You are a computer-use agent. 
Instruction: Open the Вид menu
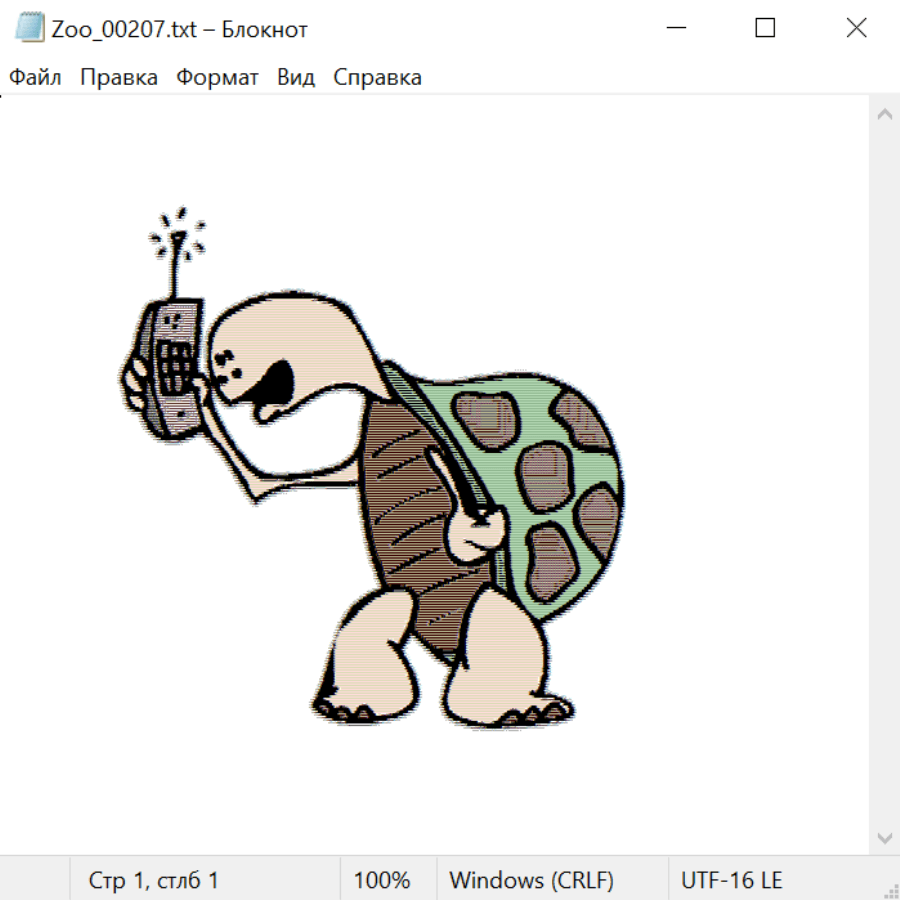(295, 78)
